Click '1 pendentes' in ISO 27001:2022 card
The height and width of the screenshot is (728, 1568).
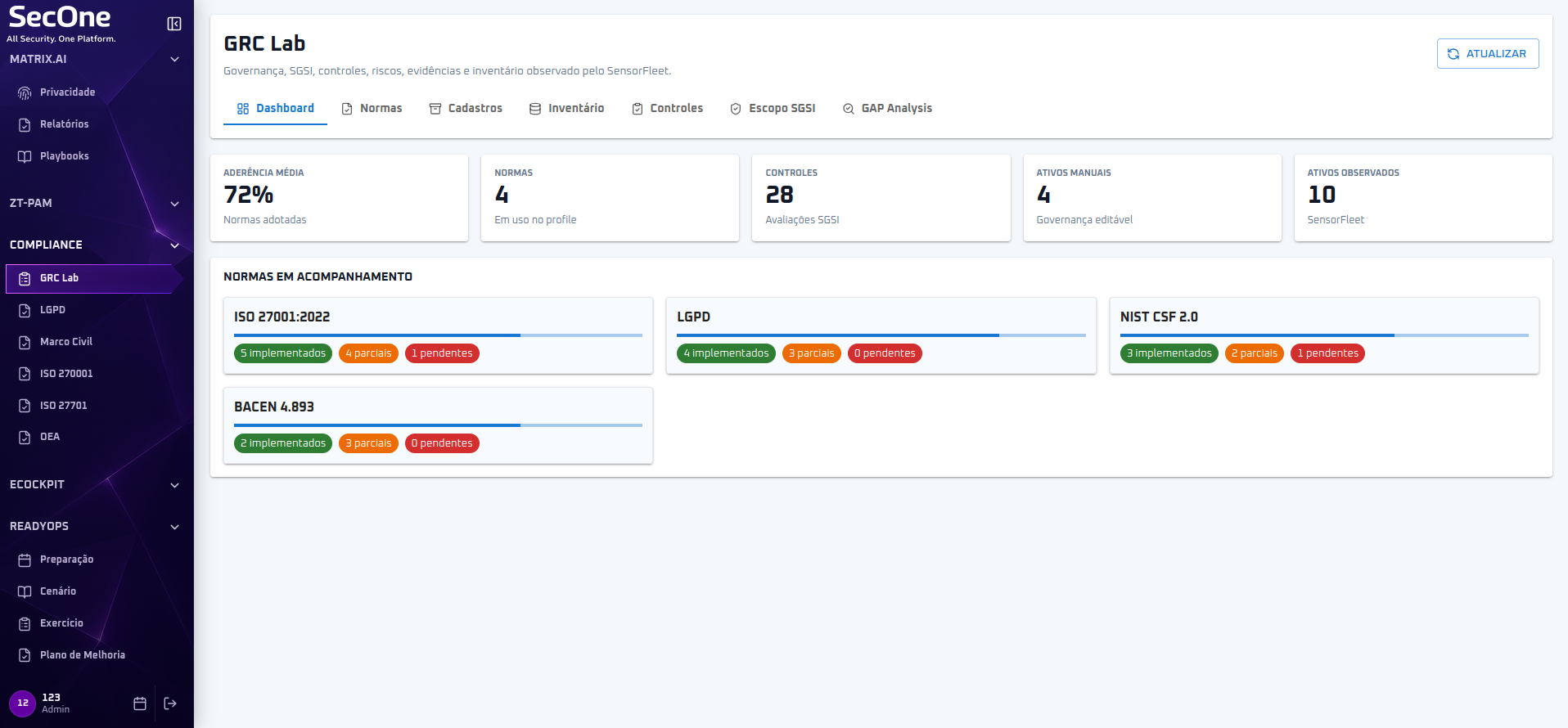click(x=442, y=353)
